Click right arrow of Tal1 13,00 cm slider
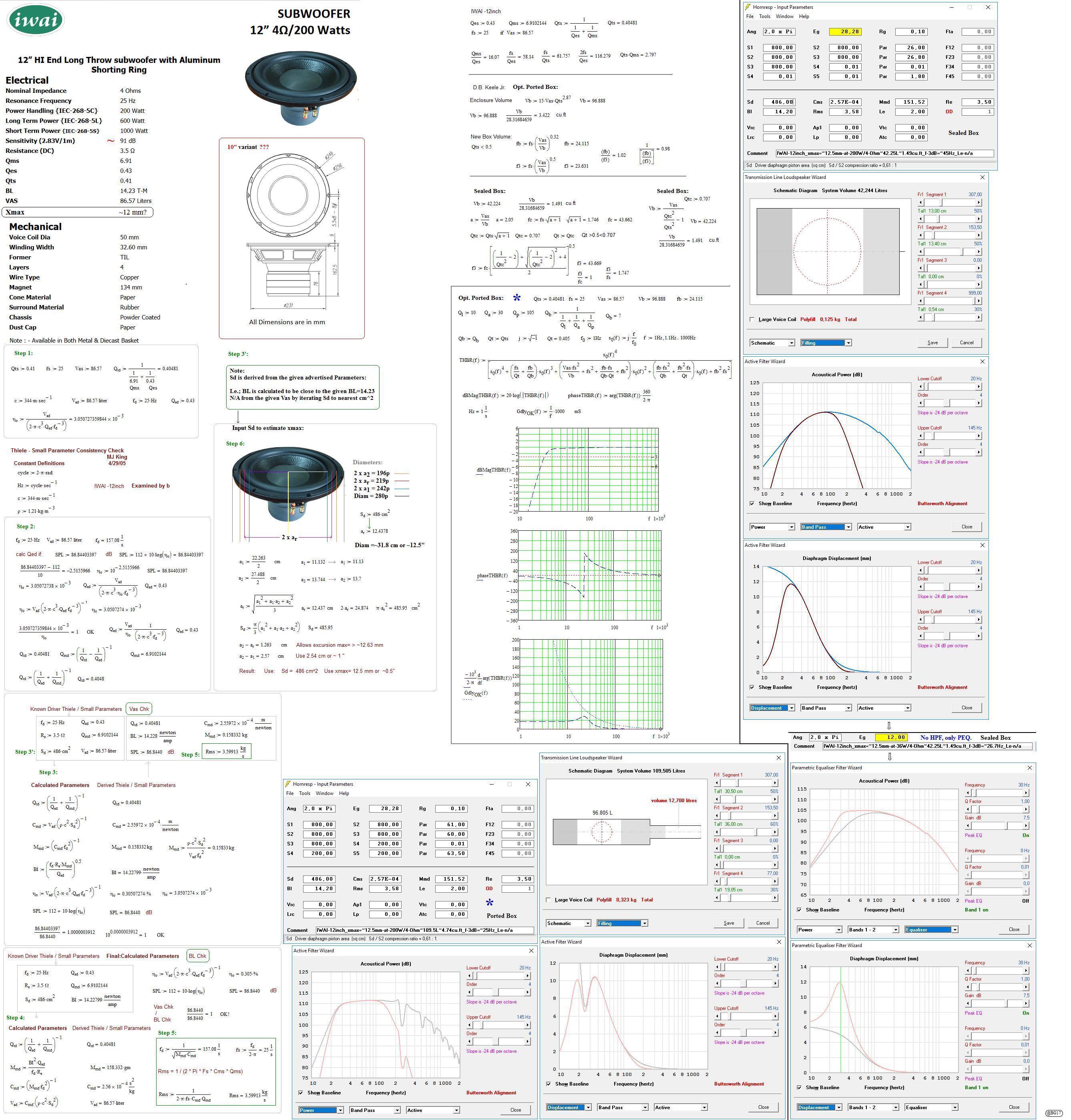Screen dimensions: 1071x1120 click(x=979, y=219)
